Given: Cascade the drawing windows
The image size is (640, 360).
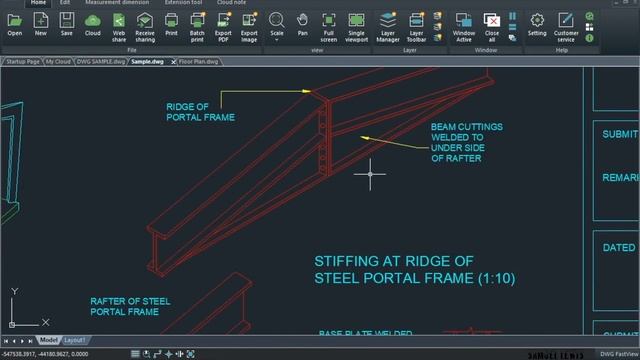Looking at the screenshot, I should click(512, 38).
